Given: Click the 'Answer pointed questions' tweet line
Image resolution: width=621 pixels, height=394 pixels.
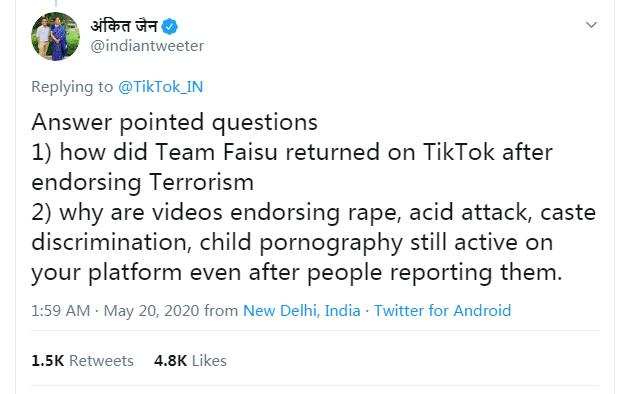Looking at the screenshot, I should pyautogui.click(x=174, y=122).
